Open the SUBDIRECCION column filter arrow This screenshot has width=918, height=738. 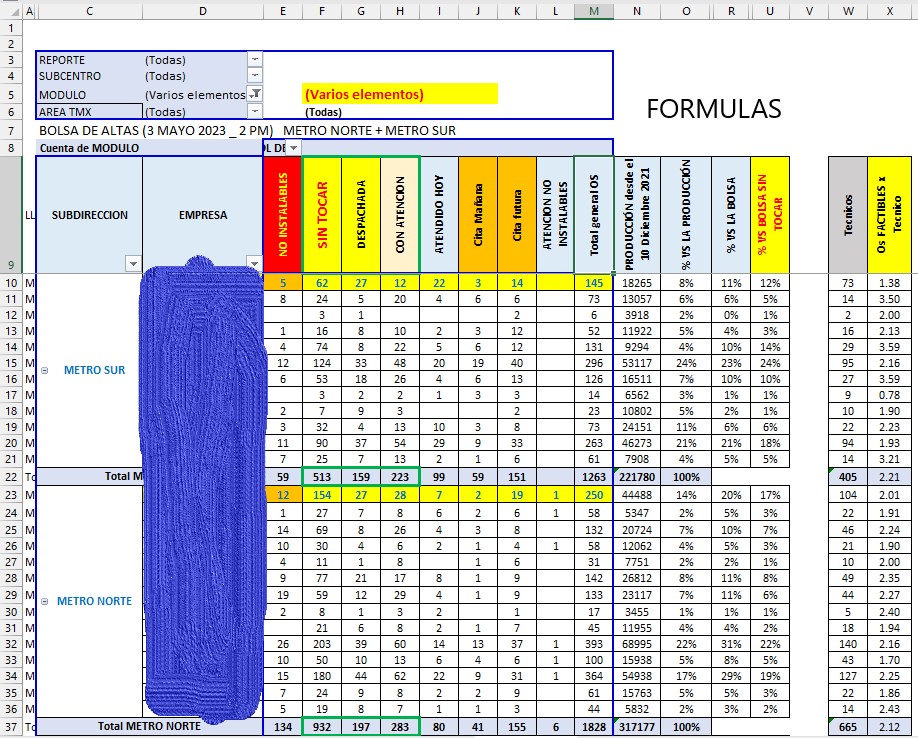pos(133,263)
